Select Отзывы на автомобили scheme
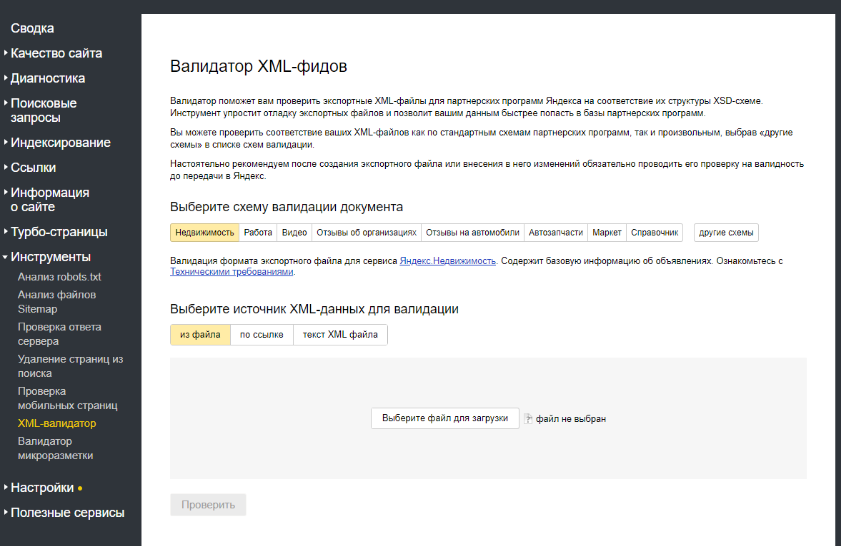Viewport: 841px width, 546px height. point(473,232)
